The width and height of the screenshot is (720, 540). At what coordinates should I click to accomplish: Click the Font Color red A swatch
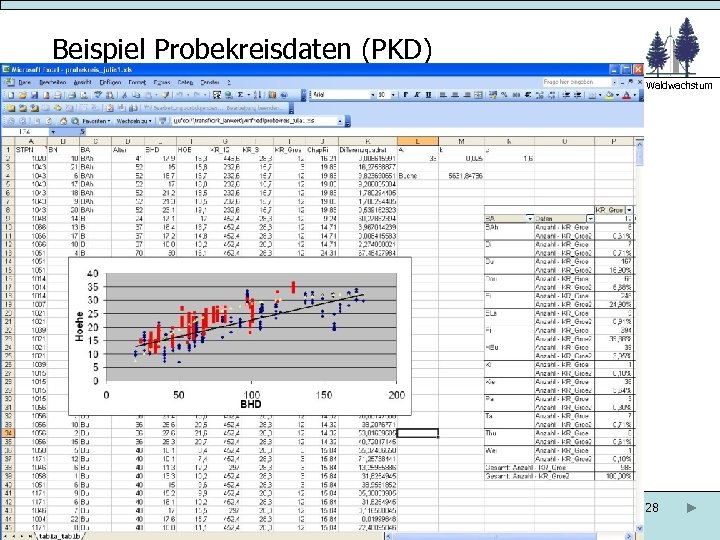(626, 95)
